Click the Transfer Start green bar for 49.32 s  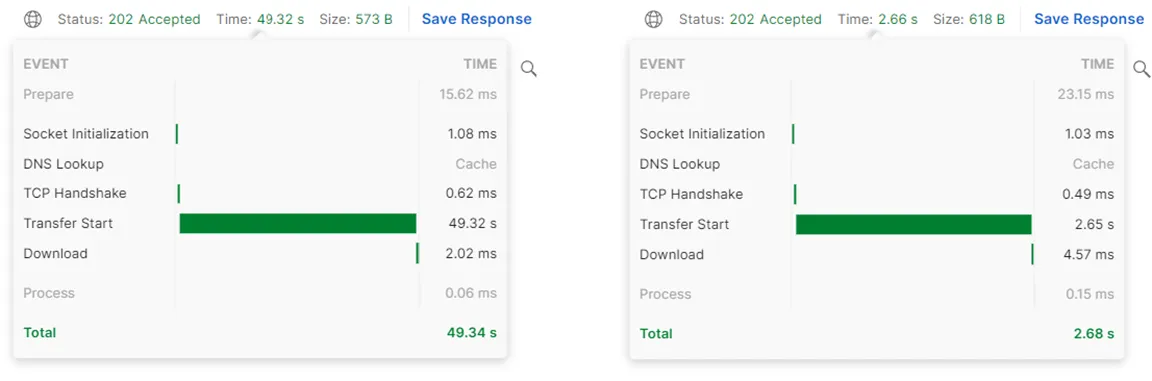[298, 223]
